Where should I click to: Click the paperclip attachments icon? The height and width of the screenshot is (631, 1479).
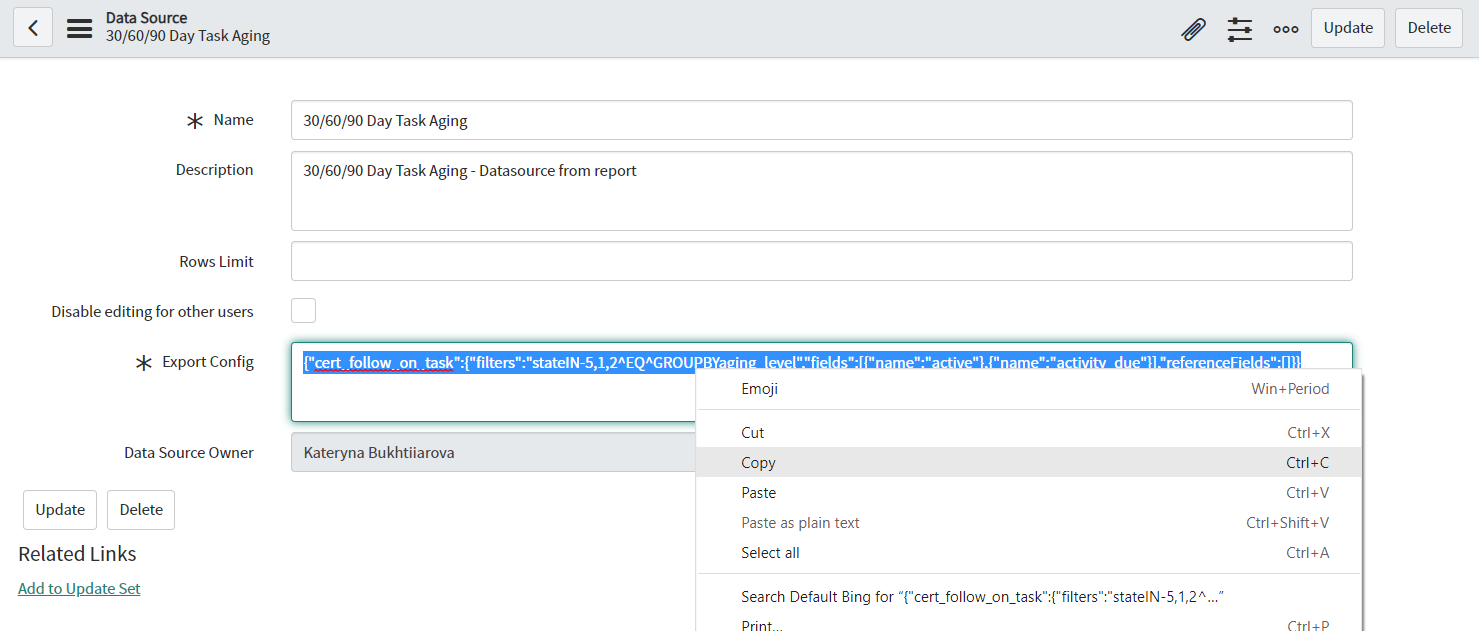click(1193, 29)
